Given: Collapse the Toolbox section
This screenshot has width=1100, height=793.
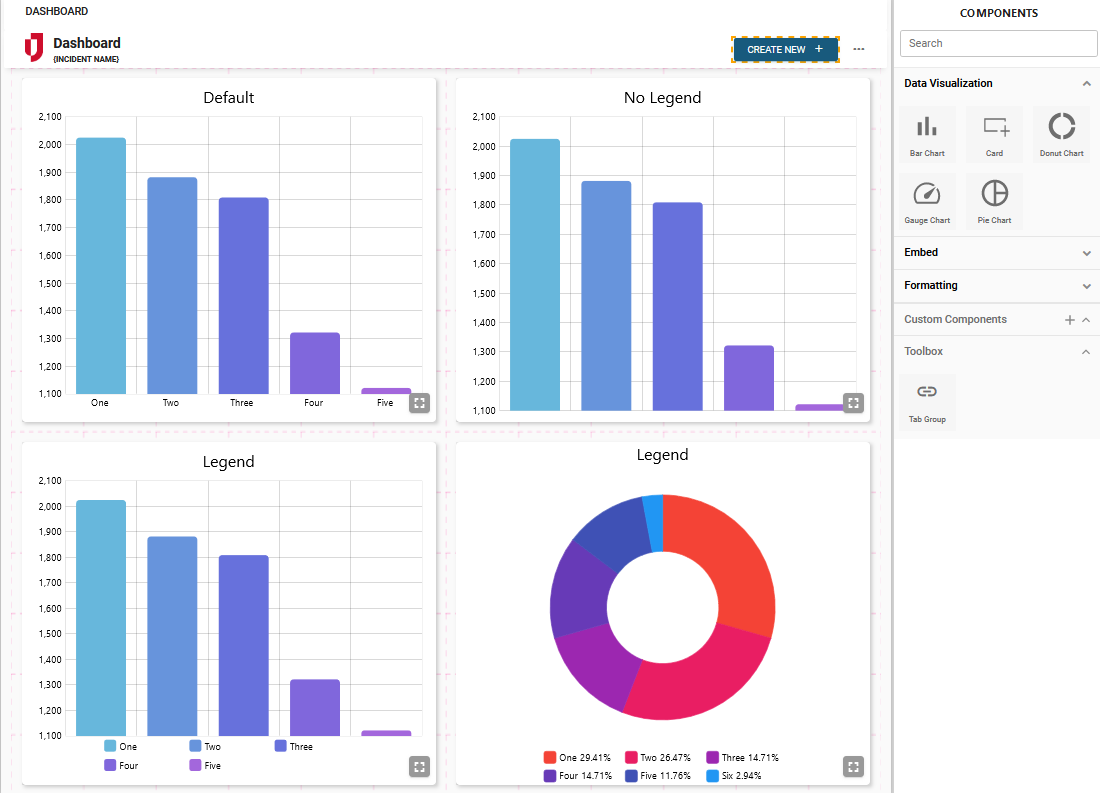Looking at the screenshot, I should pyautogui.click(x=1086, y=352).
